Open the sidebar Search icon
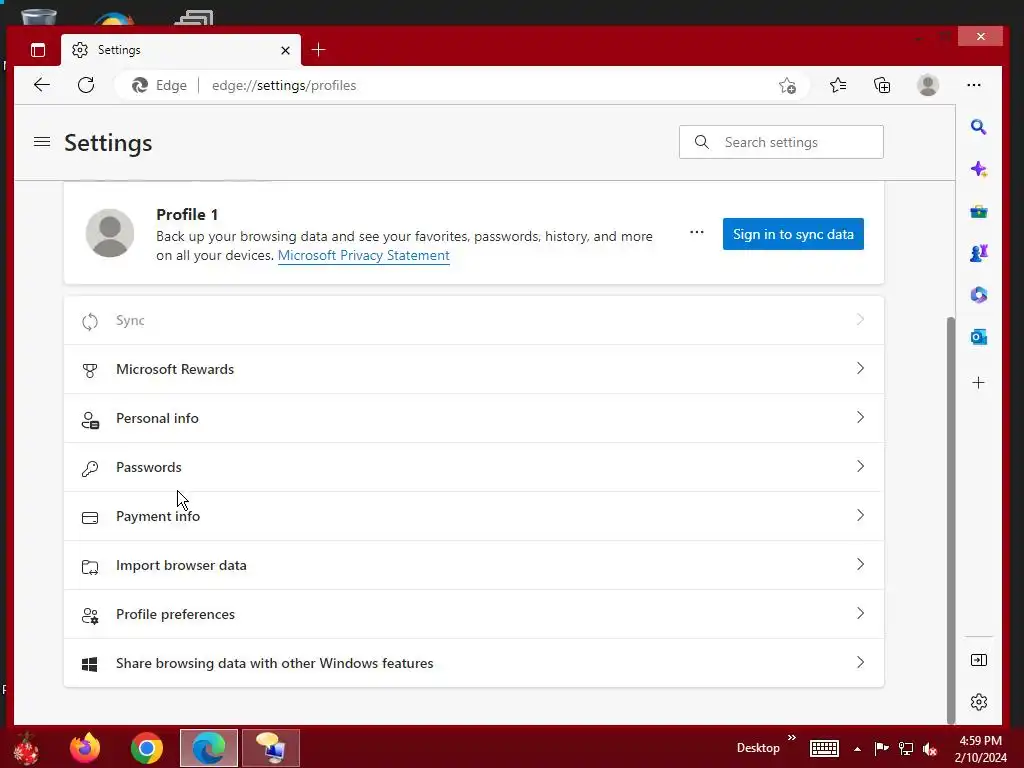Screen dimensions: 1024x768 point(978,127)
